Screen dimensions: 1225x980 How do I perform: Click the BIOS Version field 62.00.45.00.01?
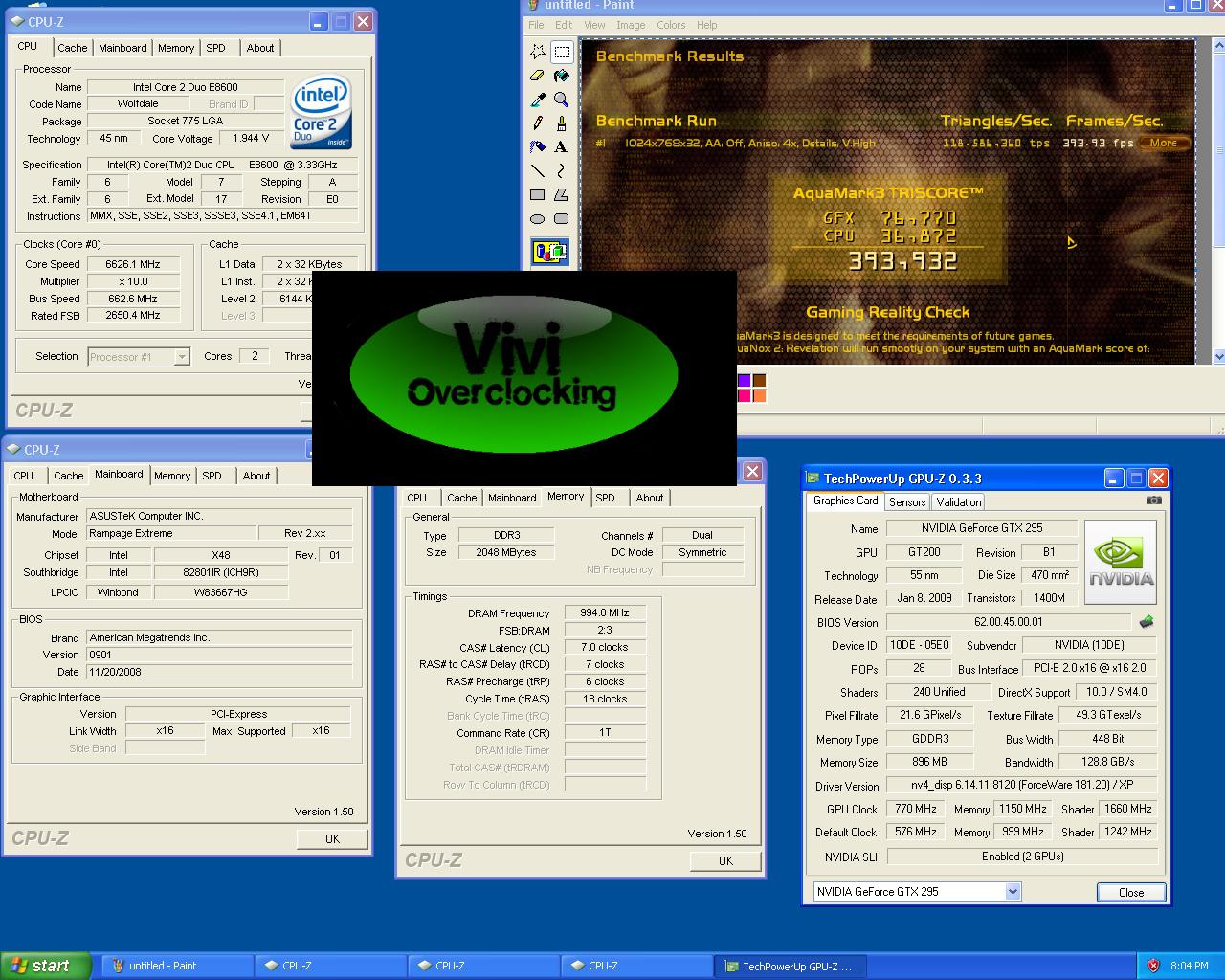1009,622
